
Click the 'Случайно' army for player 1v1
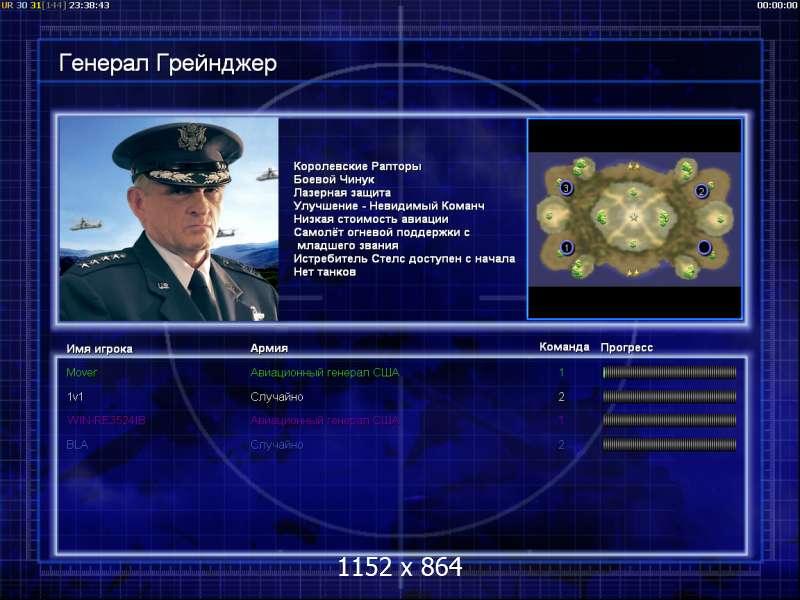pyautogui.click(x=277, y=396)
